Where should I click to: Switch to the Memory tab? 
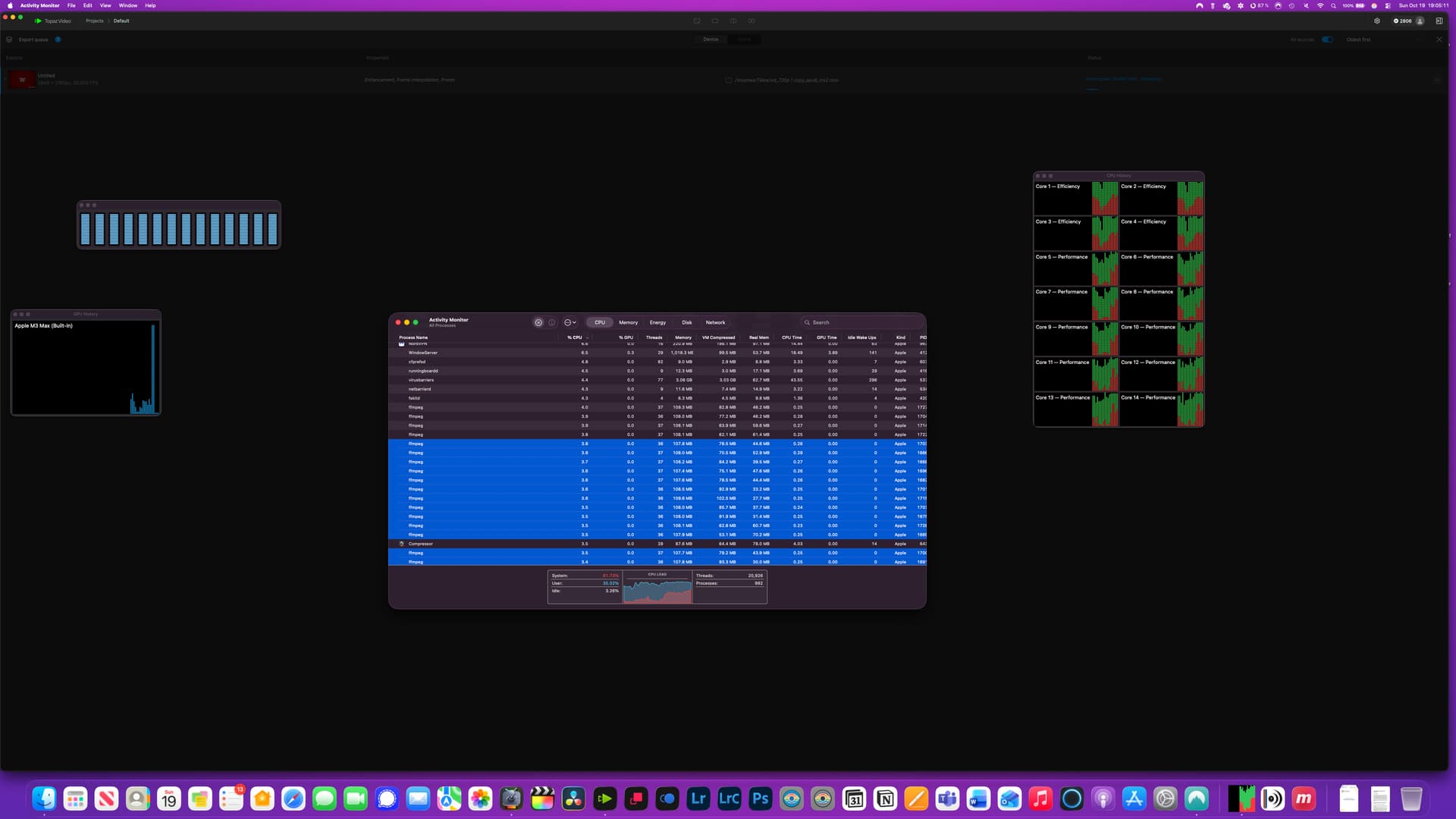628,322
